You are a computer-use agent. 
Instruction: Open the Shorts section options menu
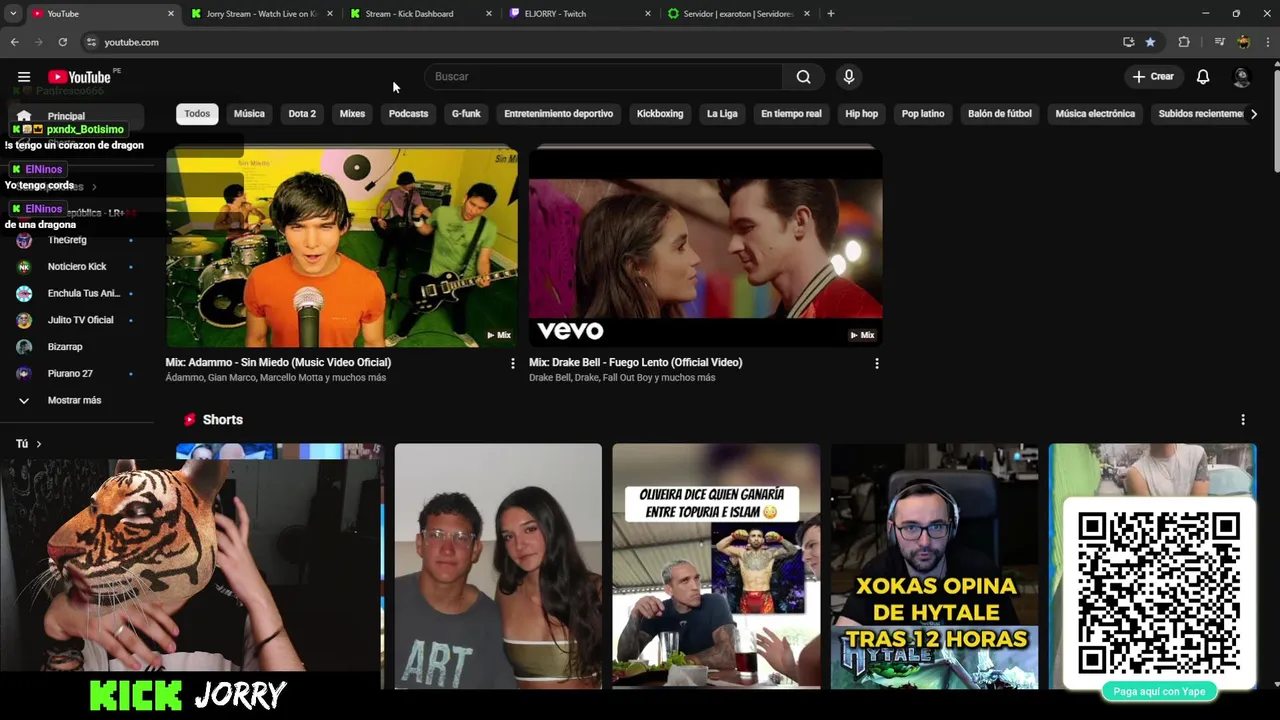point(1243,420)
